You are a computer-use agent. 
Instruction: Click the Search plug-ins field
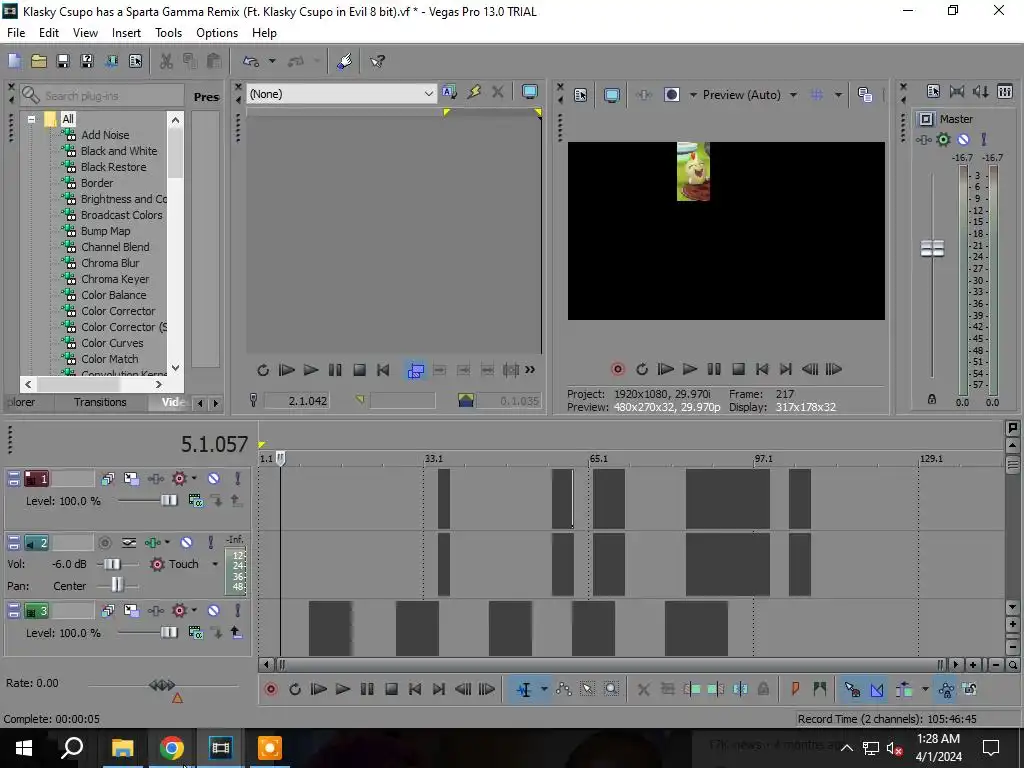click(101, 95)
